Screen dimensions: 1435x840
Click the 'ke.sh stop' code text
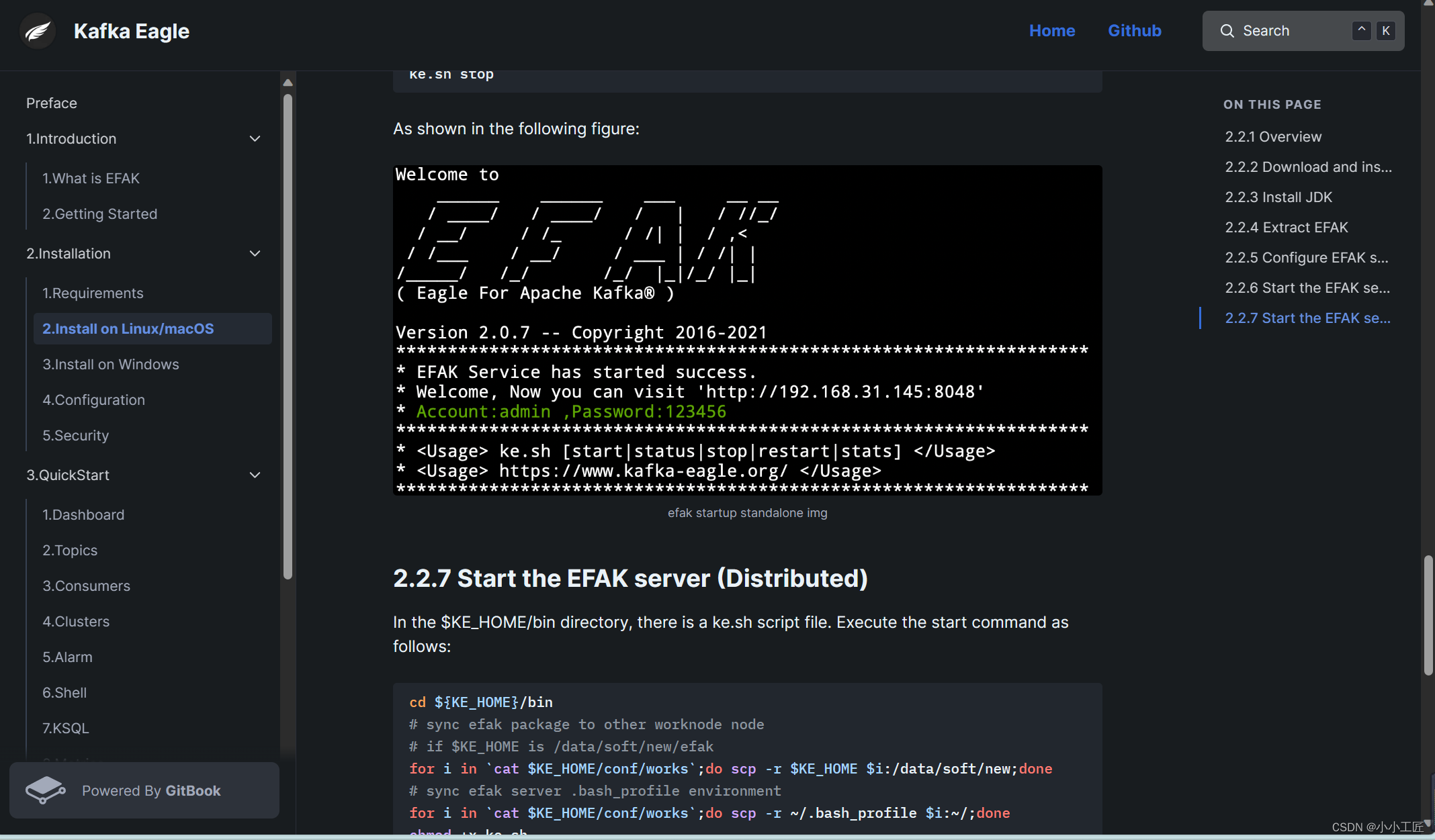(451, 75)
